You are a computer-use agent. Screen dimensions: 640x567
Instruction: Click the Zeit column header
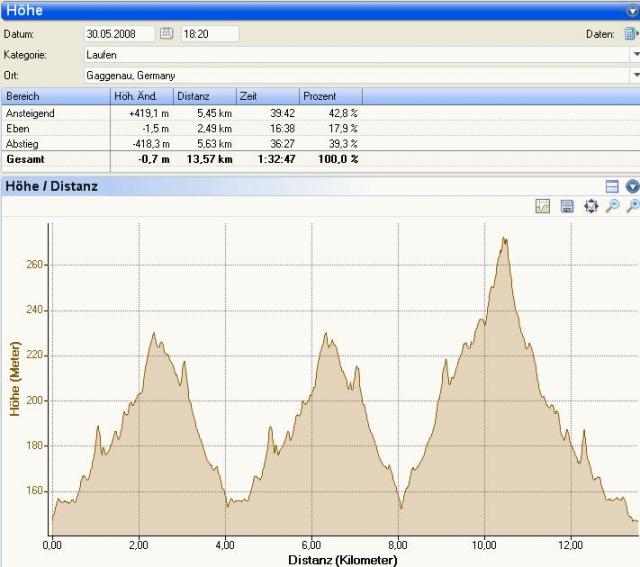266,96
